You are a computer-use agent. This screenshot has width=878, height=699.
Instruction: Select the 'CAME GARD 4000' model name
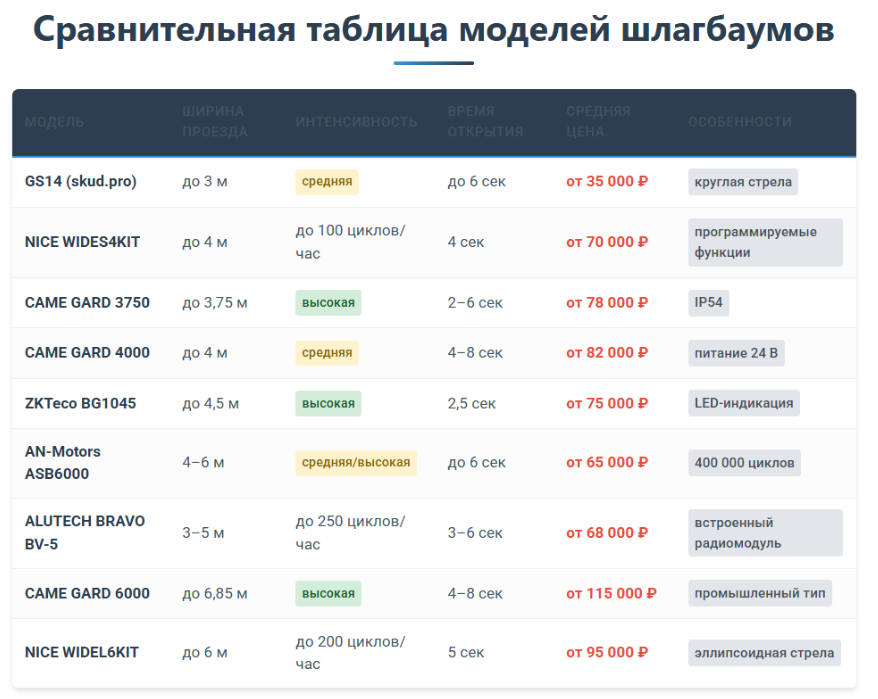(x=87, y=352)
